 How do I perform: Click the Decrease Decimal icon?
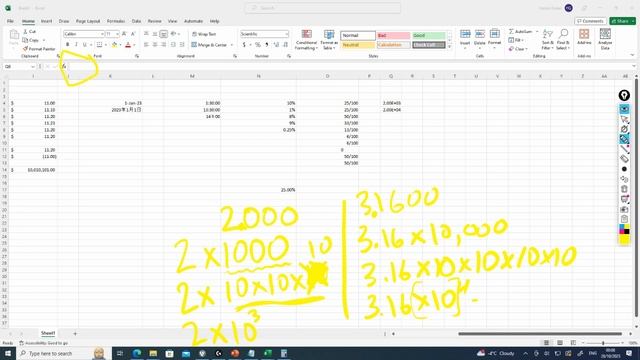[285, 44]
